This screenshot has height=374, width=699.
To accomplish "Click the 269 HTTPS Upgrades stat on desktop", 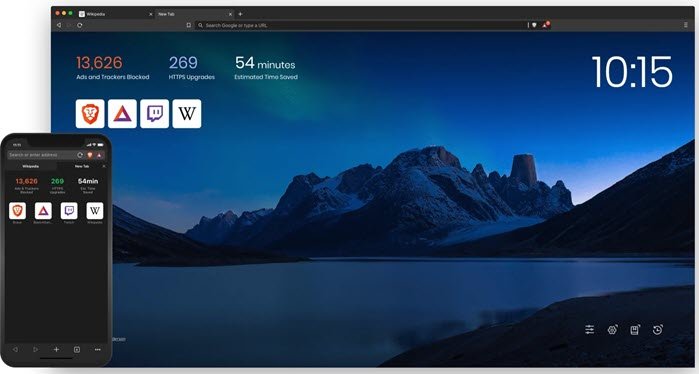I will (192, 68).
